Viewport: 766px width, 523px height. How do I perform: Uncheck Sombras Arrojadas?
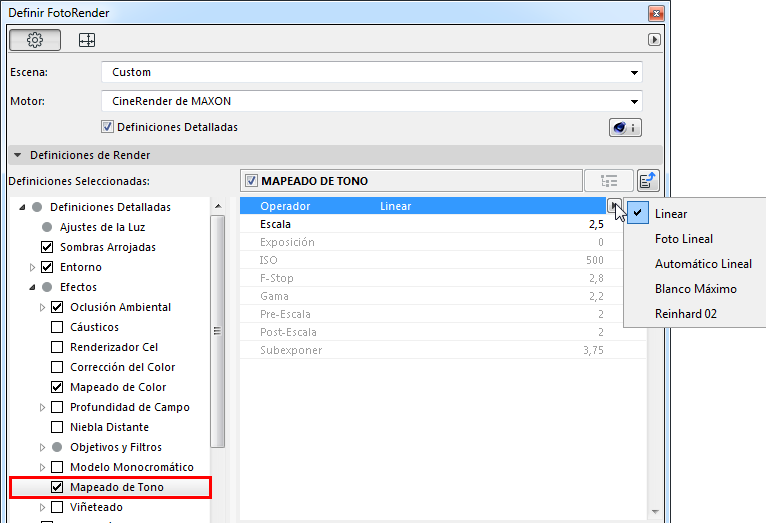point(47,247)
